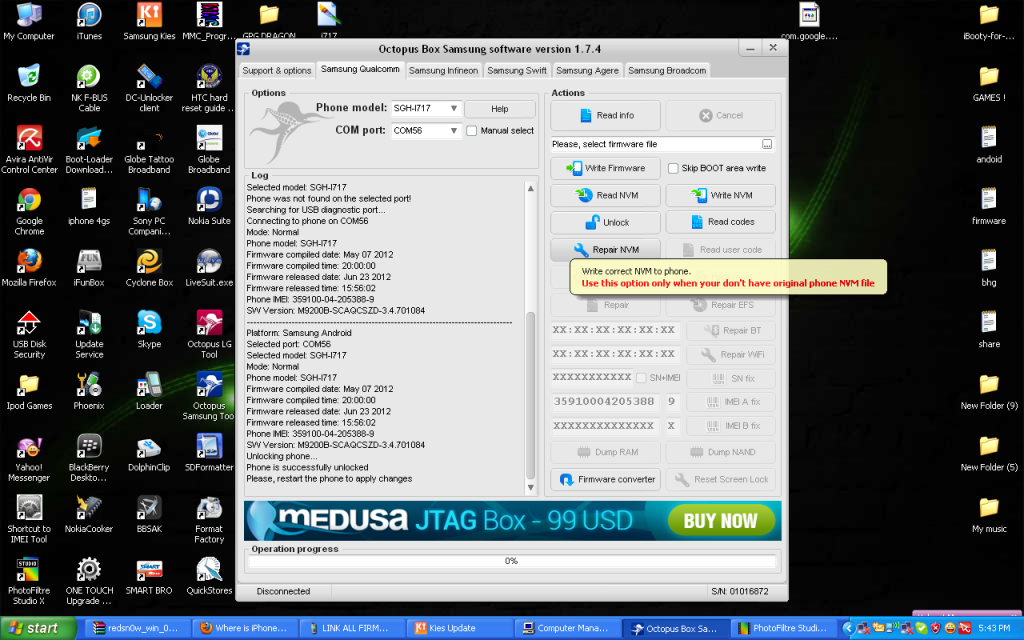Image resolution: width=1024 pixels, height=640 pixels.
Task: Select the Recycle Bin icon
Action: (x=29, y=83)
